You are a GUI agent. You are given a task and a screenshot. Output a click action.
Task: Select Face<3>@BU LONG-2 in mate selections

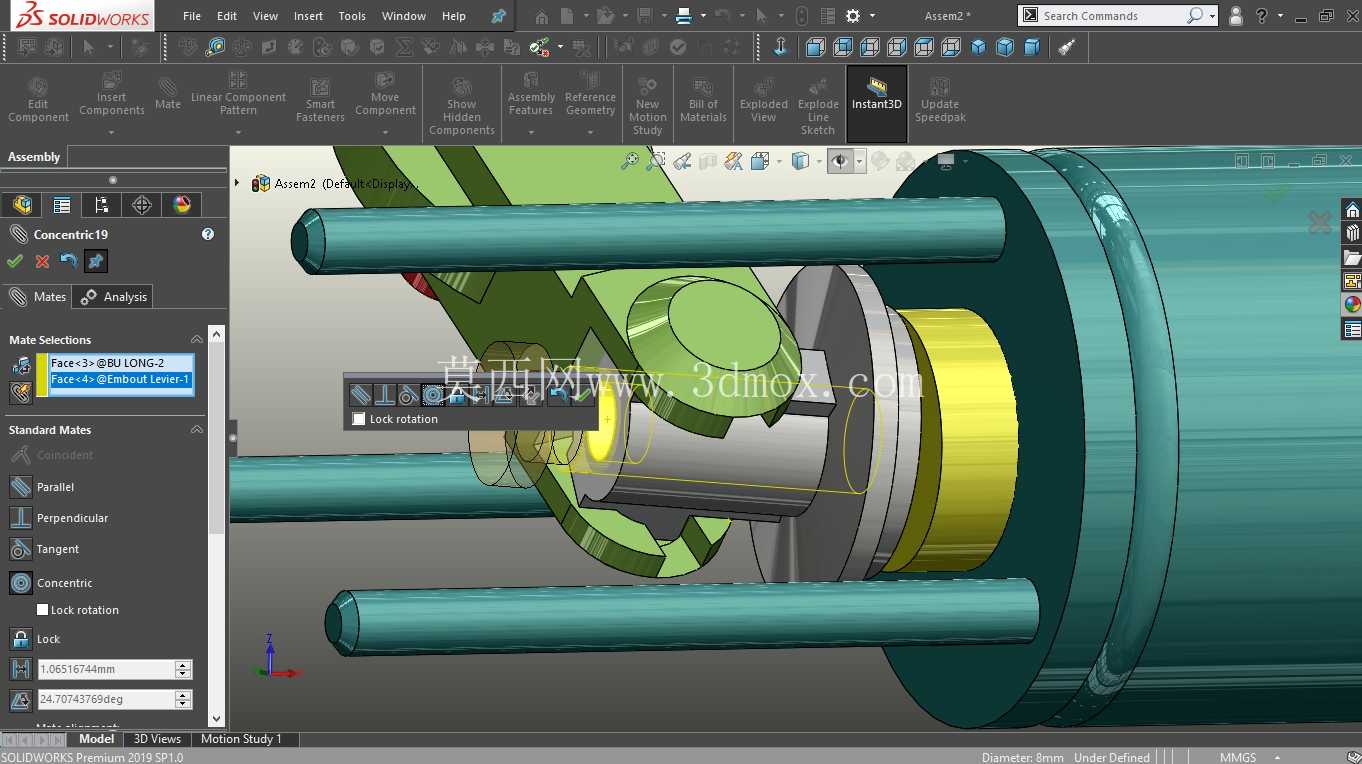(x=121, y=363)
